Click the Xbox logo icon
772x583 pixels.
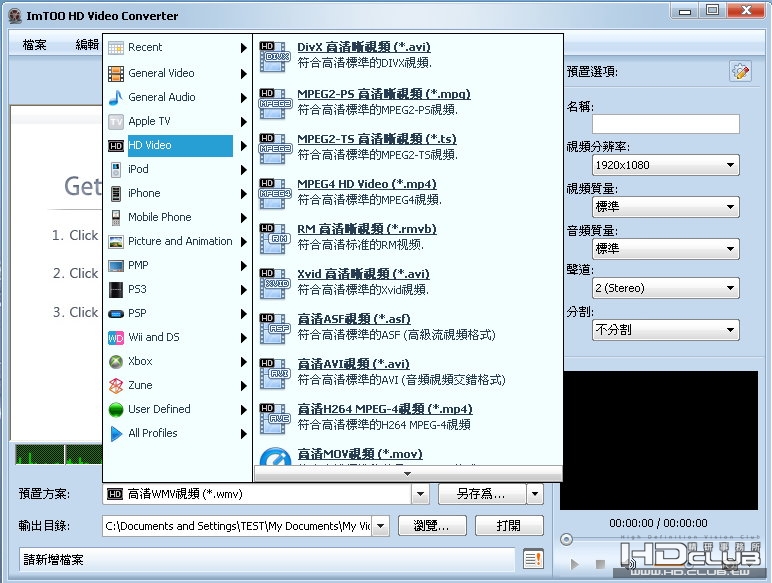click(116, 362)
